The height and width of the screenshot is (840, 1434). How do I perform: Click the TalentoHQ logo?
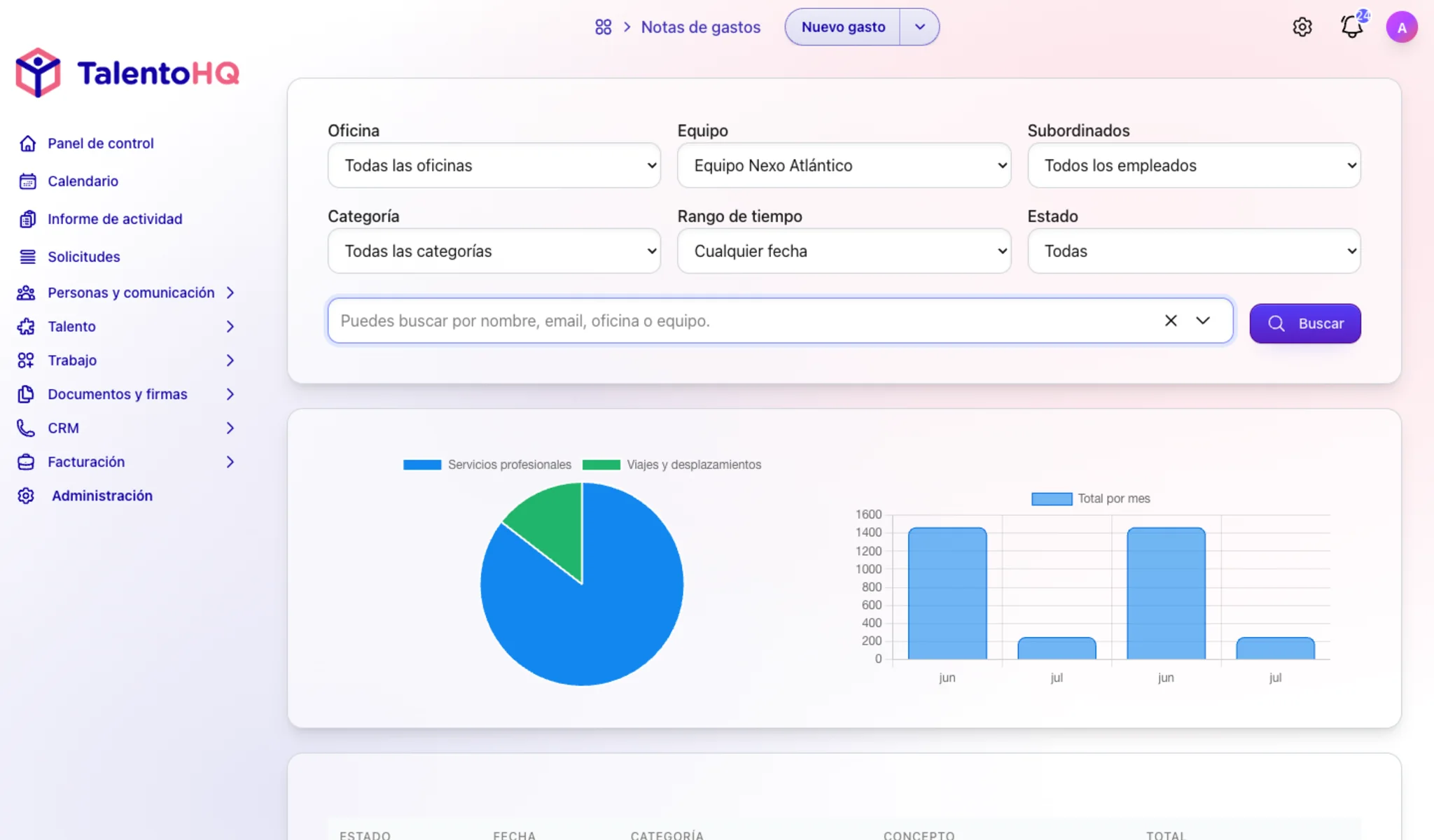(127, 73)
